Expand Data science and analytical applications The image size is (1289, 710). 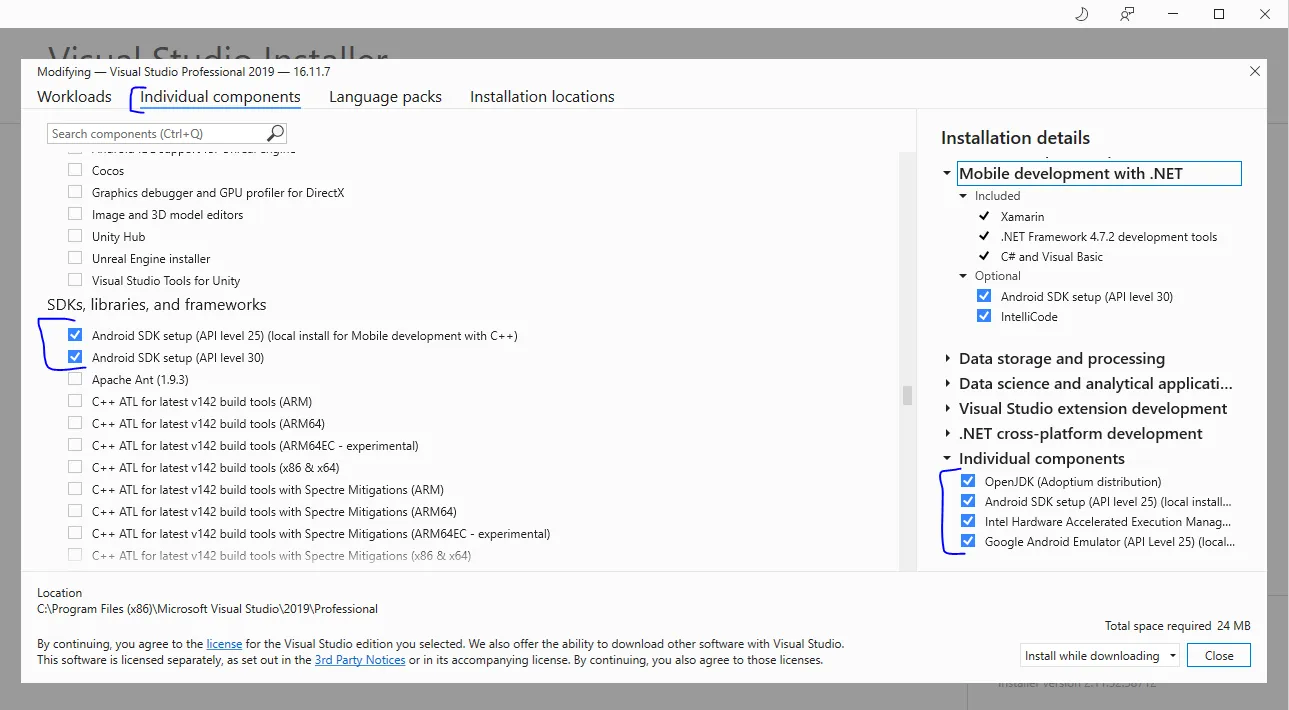pos(947,384)
